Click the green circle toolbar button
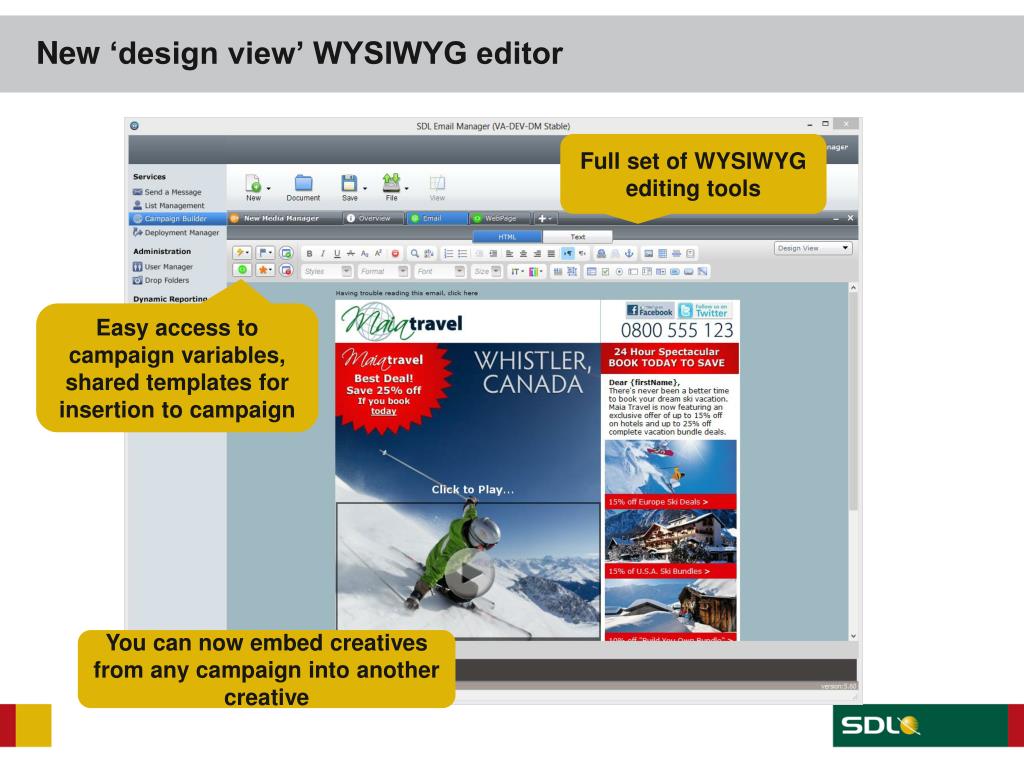This screenshot has width=1024, height=768. click(242, 270)
